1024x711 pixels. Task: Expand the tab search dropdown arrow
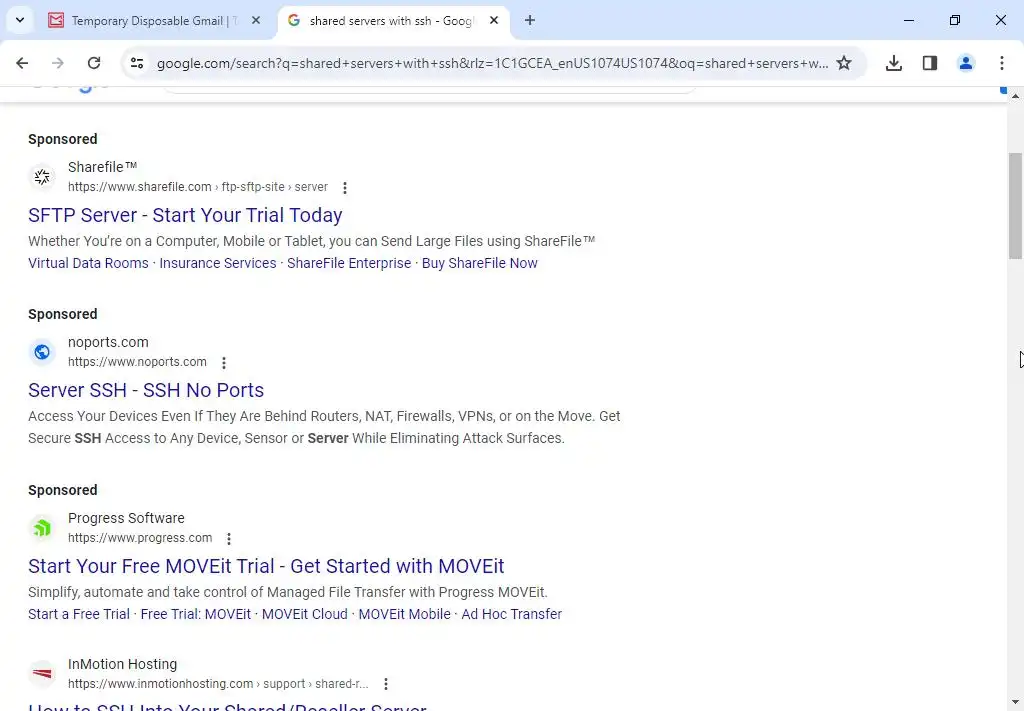[x=20, y=20]
